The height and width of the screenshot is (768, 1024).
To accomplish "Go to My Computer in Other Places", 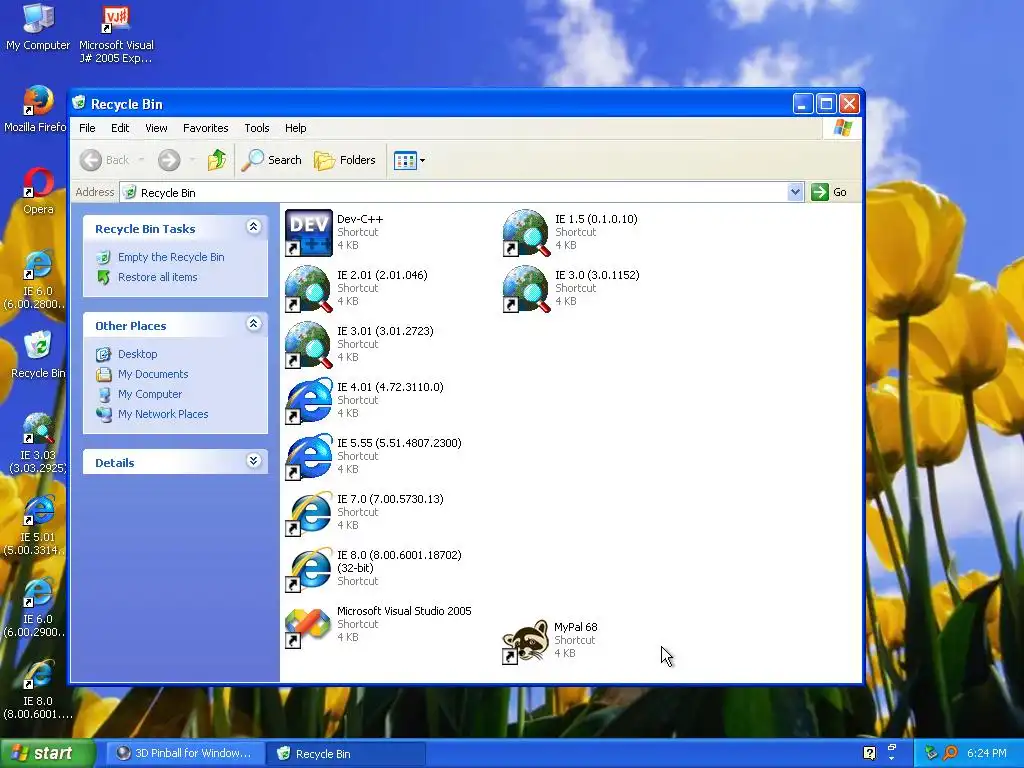I will [x=150, y=394].
